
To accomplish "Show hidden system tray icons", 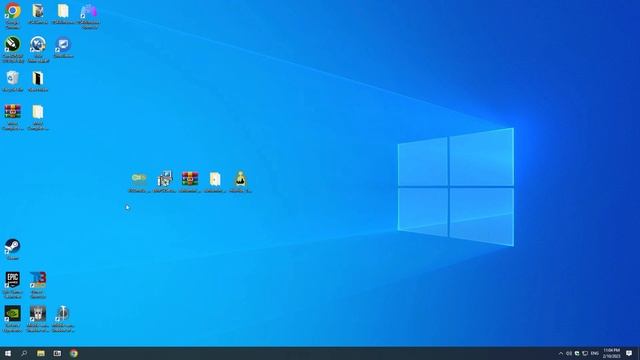I will pyautogui.click(x=561, y=353).
